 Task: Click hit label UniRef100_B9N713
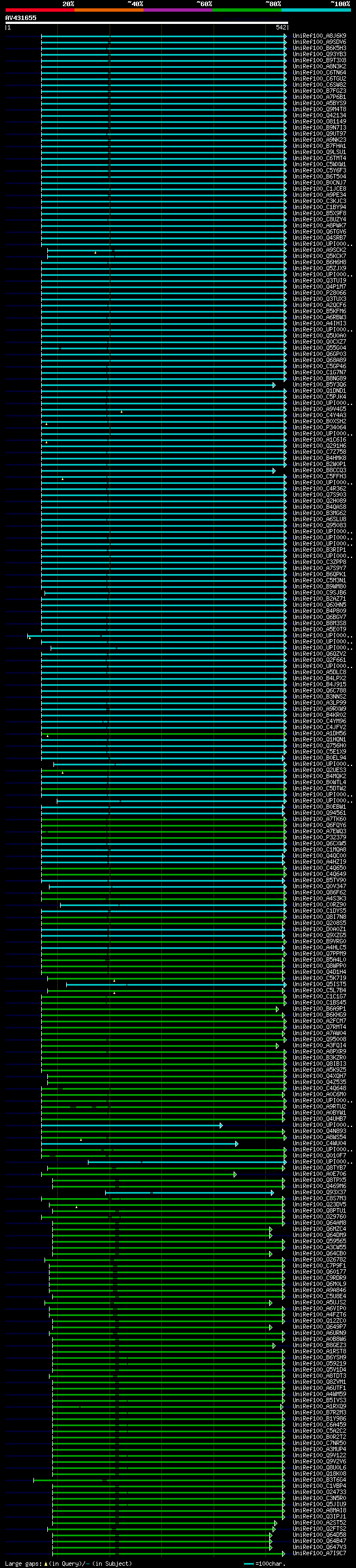click(x=319, y=128)
